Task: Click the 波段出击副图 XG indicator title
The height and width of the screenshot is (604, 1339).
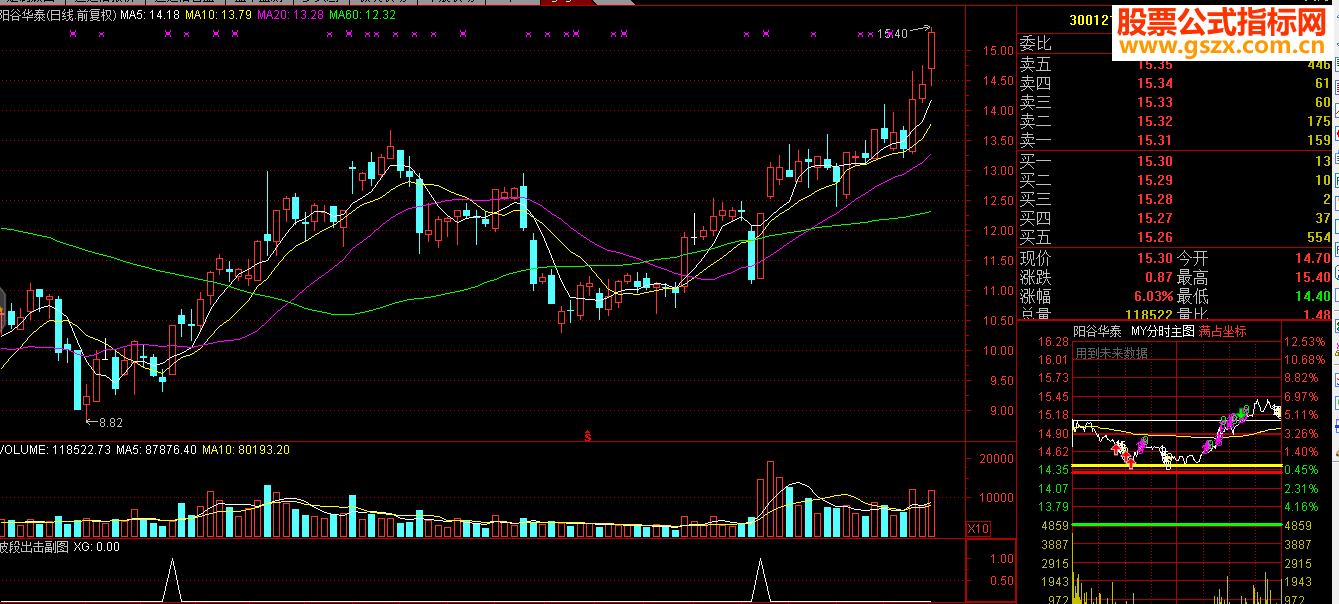Action: coord(59,547)
